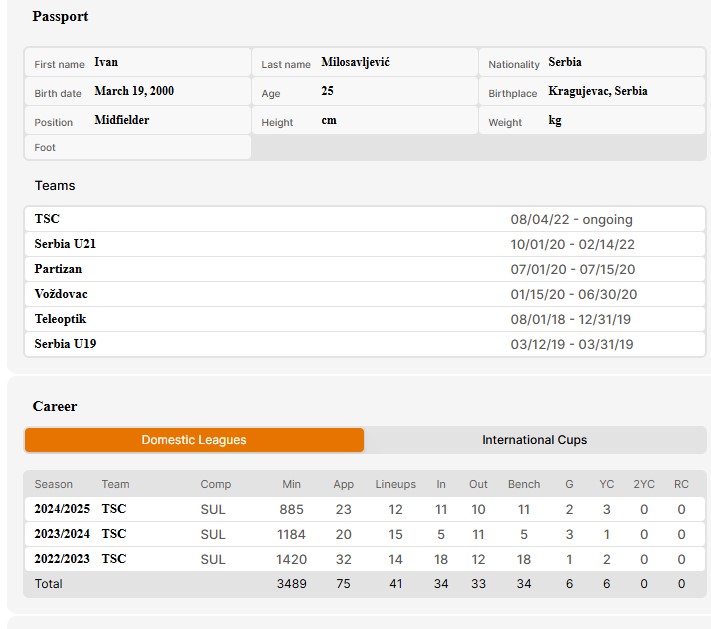Click the total appearances value 75
This screenshot has height=629, width=711.
[343, 584]
